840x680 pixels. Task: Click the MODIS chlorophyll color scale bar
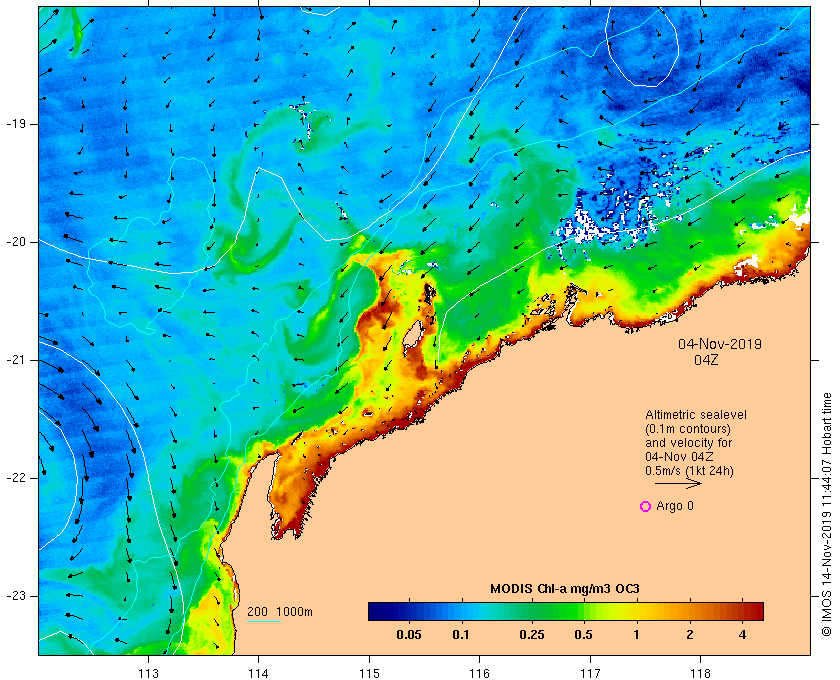(566, 611)
